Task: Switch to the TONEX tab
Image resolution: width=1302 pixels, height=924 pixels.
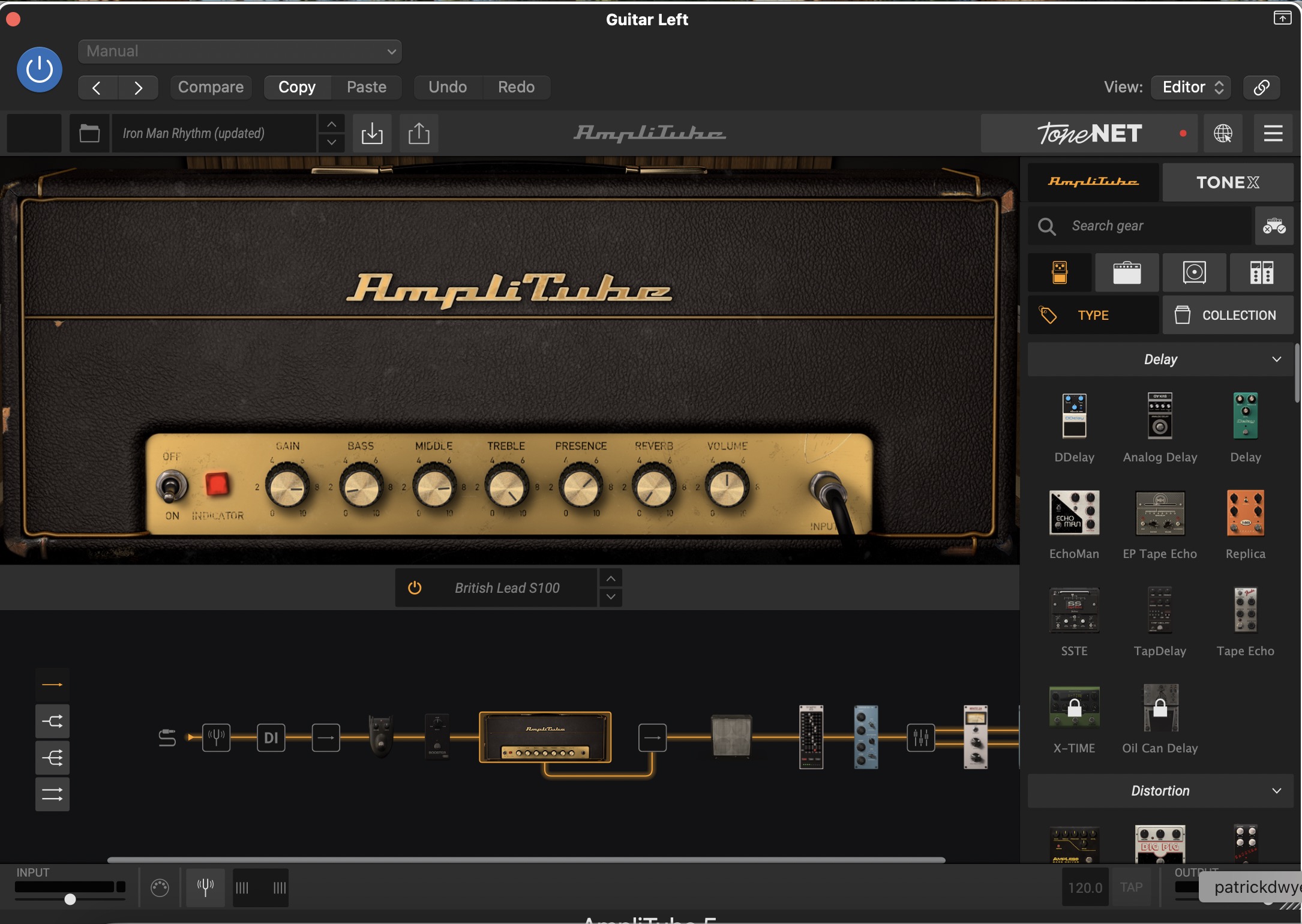Action: [x=1228, y=182]
